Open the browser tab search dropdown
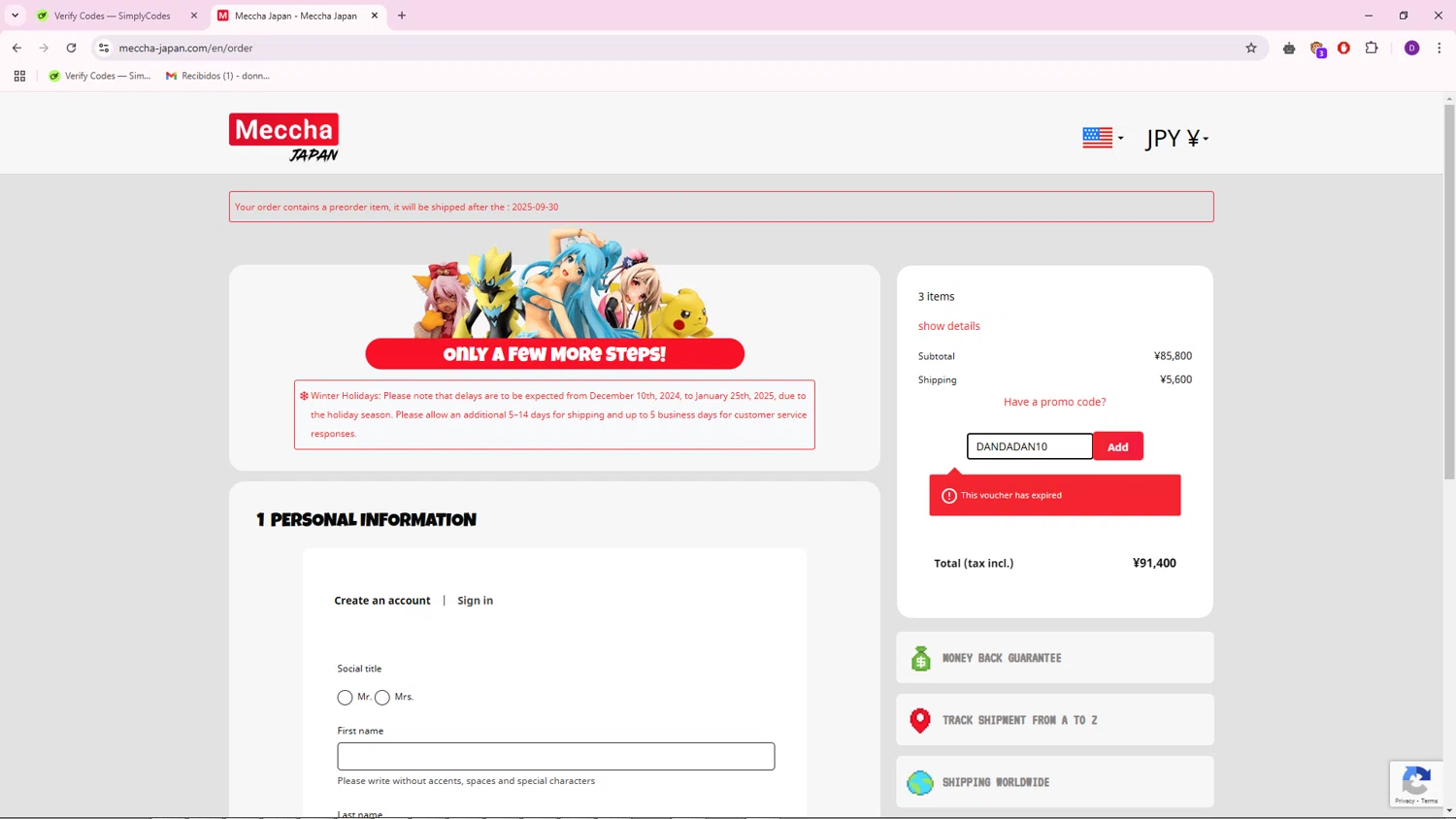 (15, 16)
